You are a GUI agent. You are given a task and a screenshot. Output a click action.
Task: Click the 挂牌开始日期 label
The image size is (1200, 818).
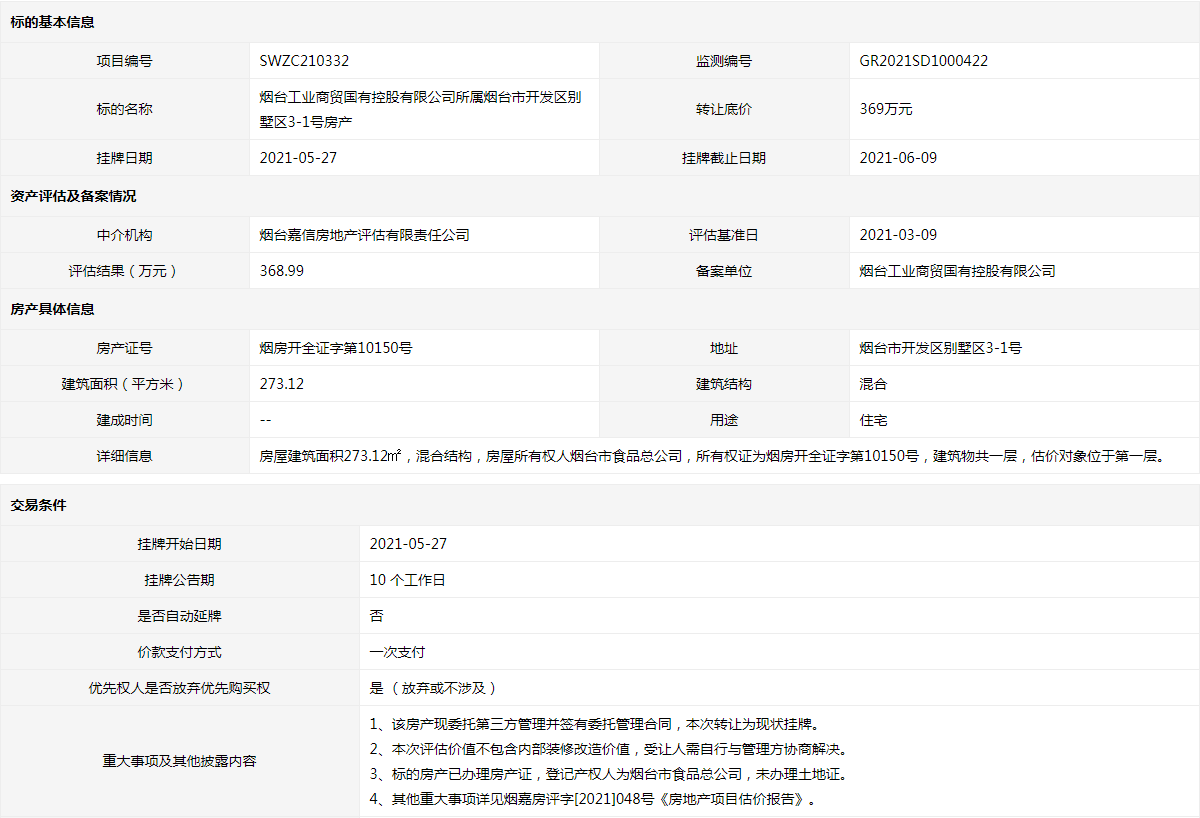click(x=180, y=544)
